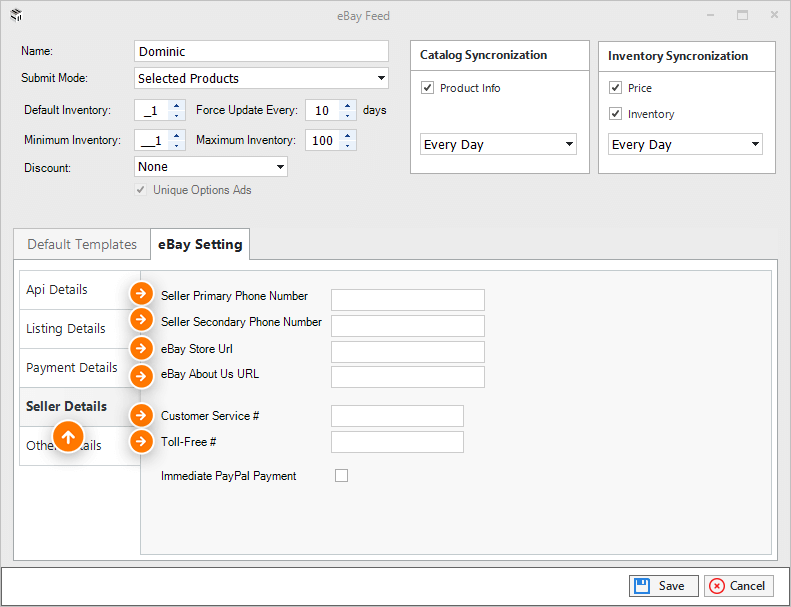Click the eBay About Us URL field
Viewport: 791px width, 607px height.
point(408,377)
